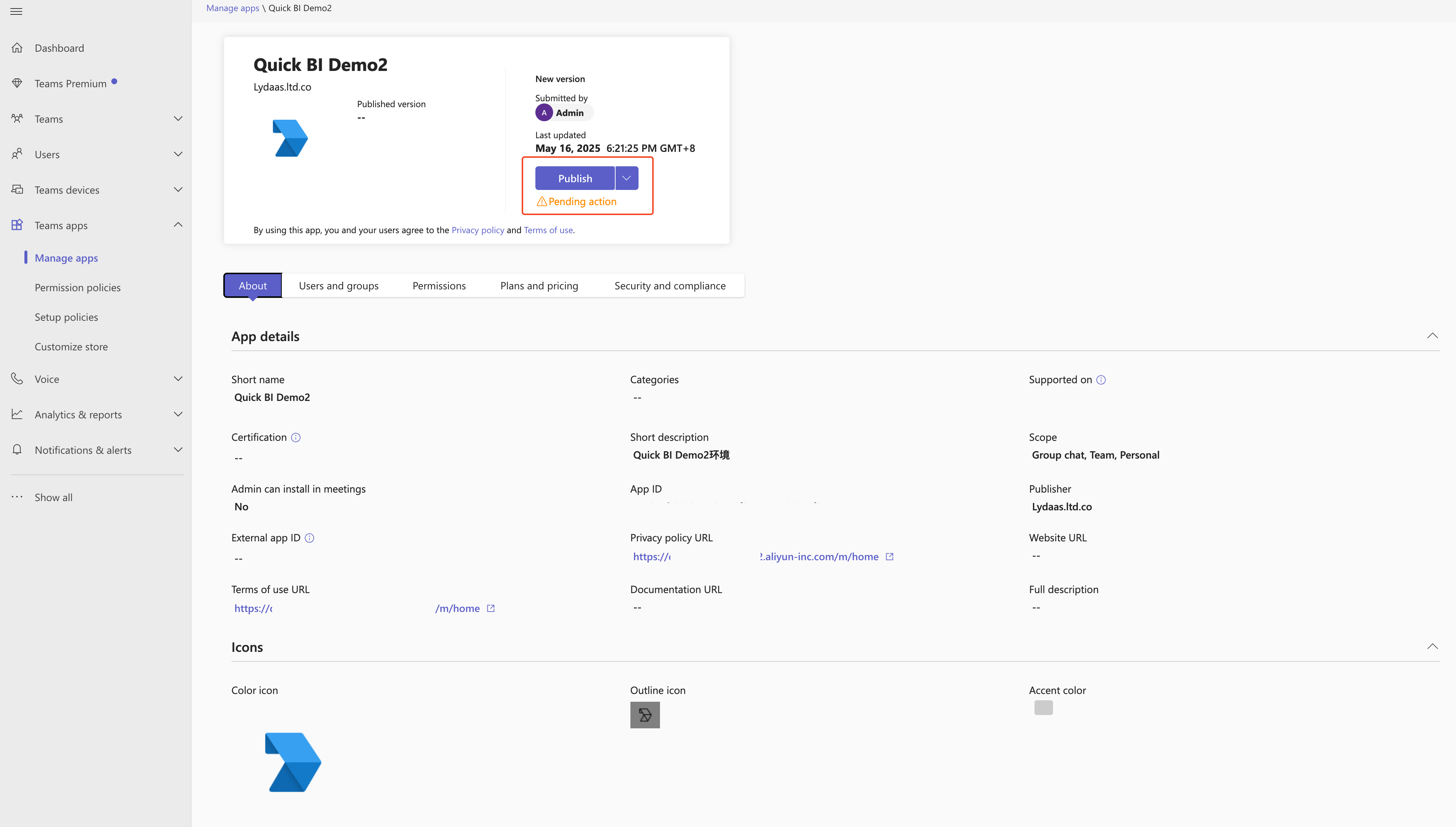
Task: Click the May 16, 2025 last updated date
Action: coord(568,148)
